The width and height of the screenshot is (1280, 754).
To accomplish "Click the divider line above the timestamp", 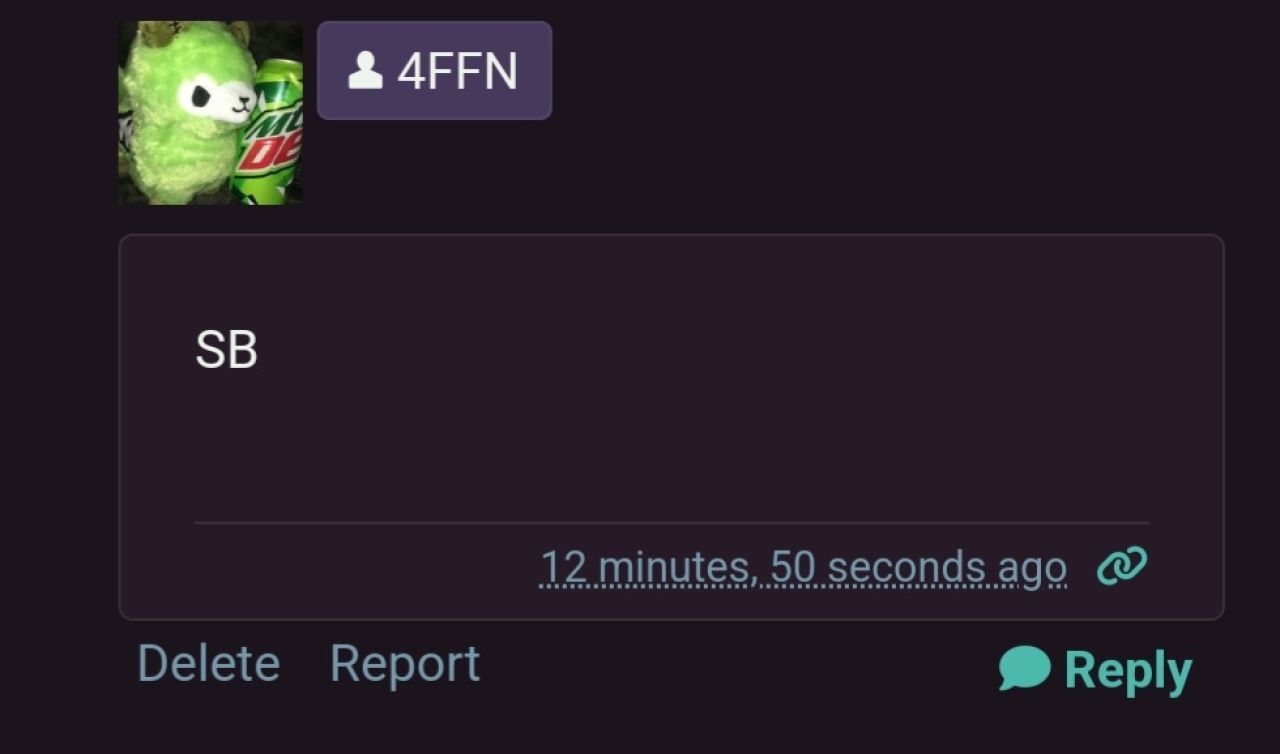I will tap(671, 522).
